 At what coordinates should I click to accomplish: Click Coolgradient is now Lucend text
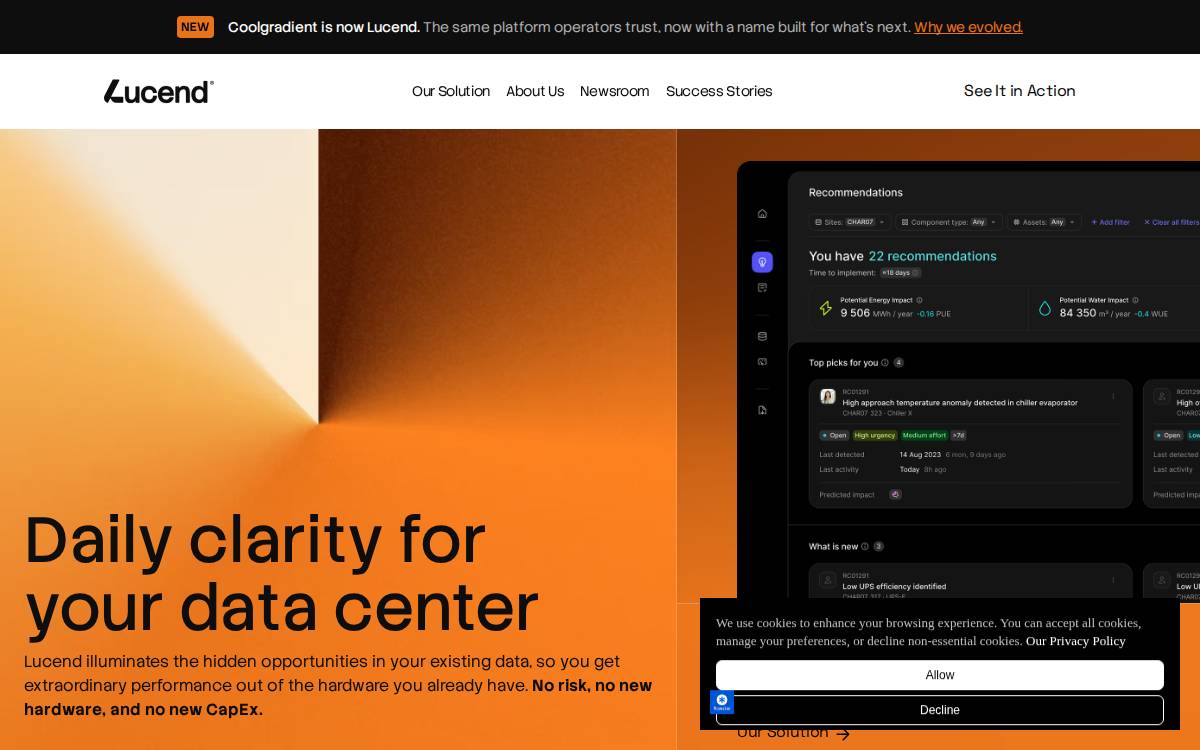coord(324,27)
